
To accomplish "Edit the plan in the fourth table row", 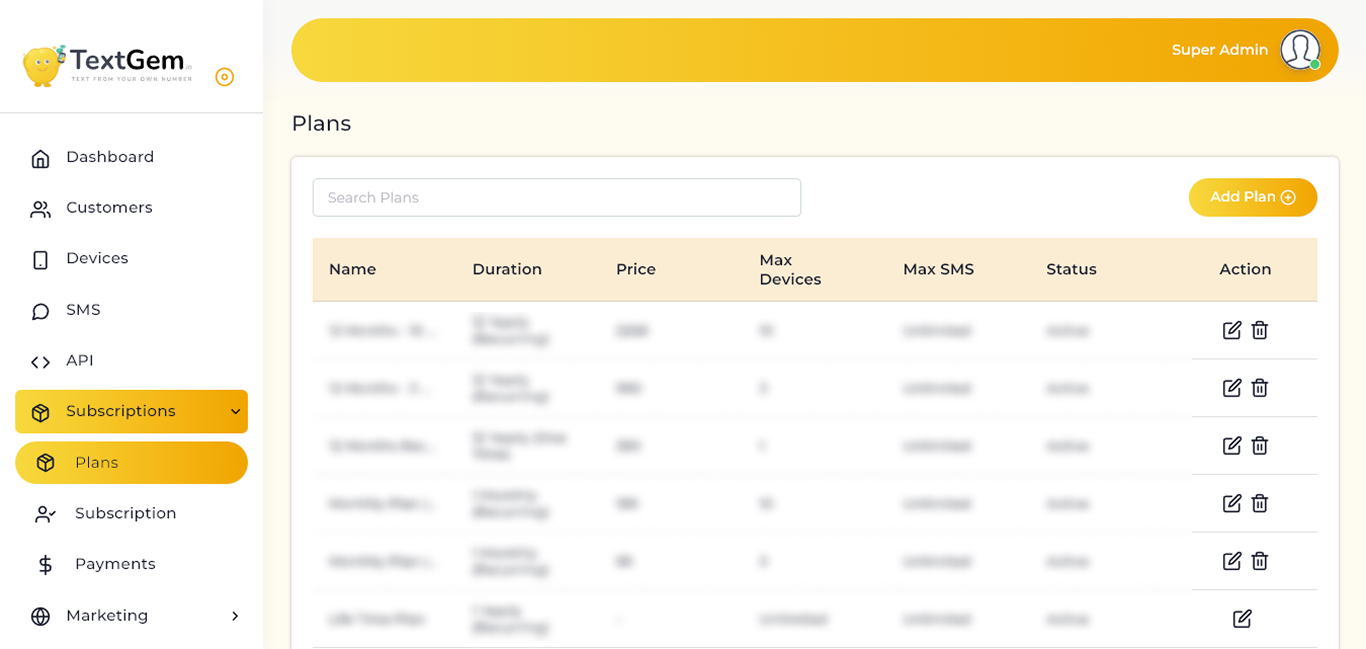I will [1232, 503].
